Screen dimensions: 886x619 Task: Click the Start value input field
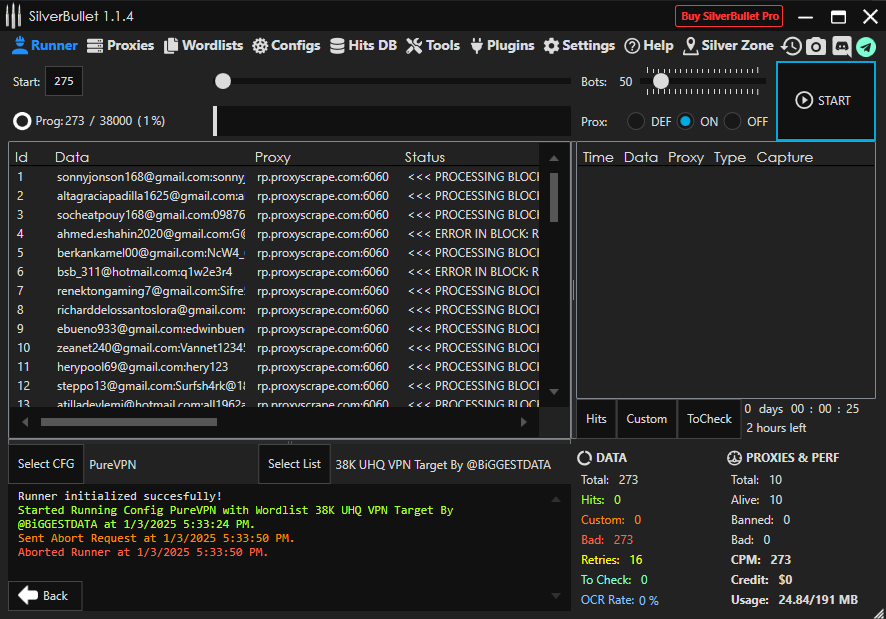(64, 82)
